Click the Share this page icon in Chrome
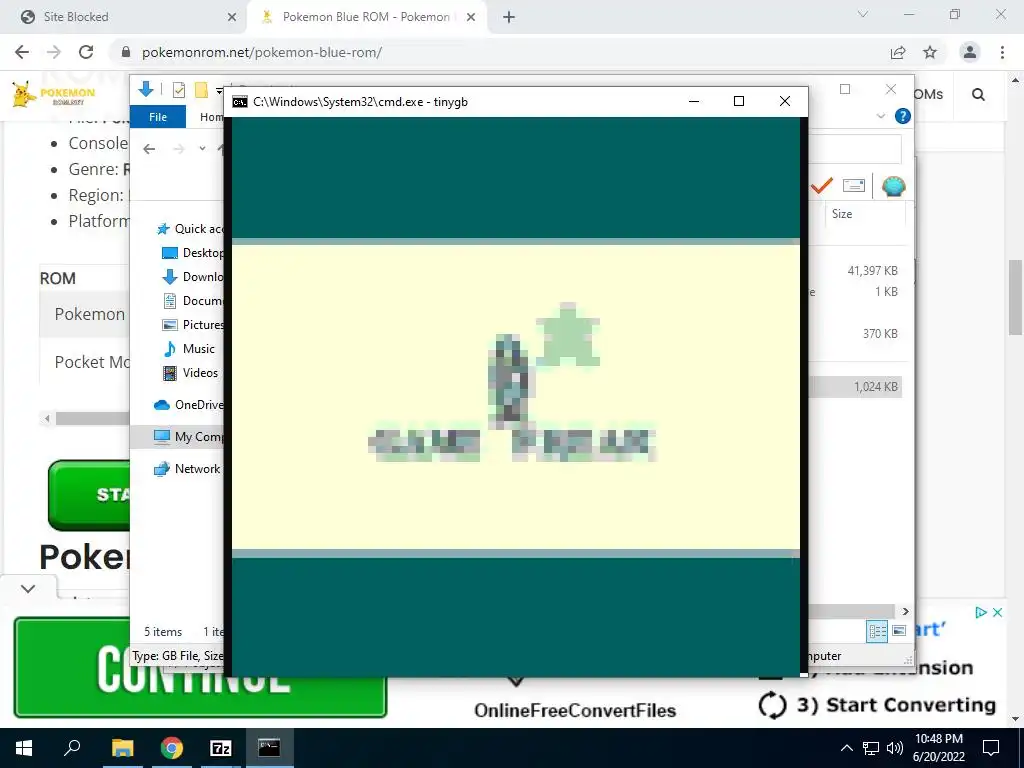 (x=899, y=52)
